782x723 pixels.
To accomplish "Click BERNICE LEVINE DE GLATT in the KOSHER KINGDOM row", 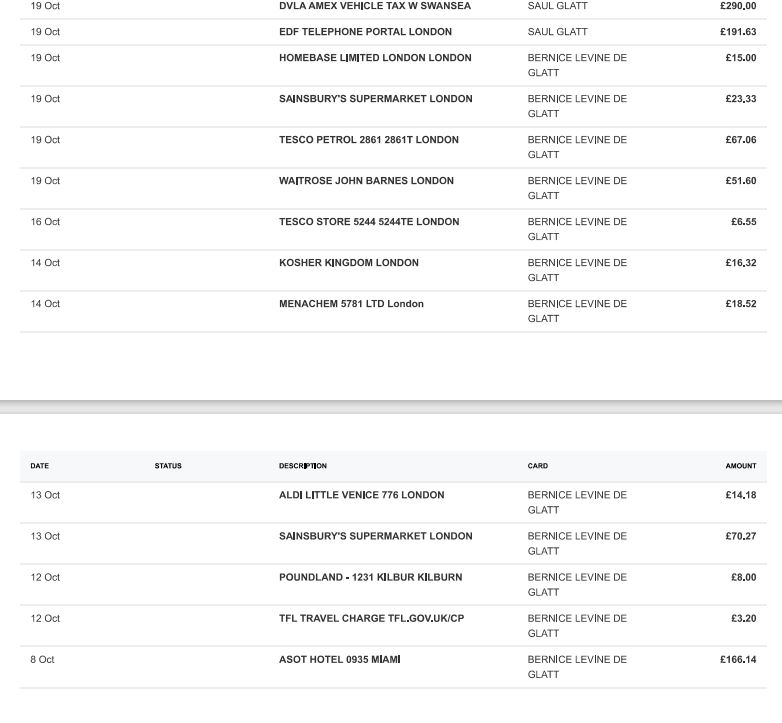I will (x=577, y=270).
